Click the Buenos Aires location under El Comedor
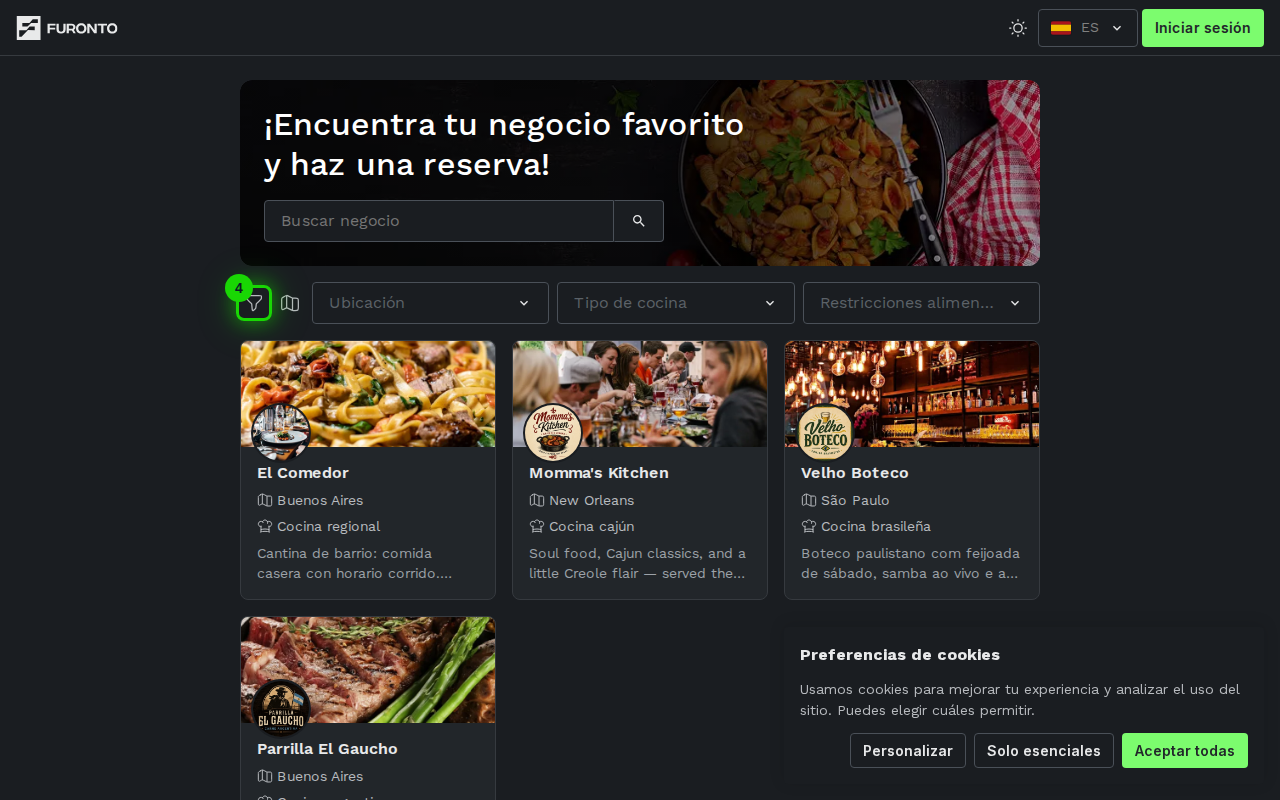The width and height of the screenshot is (1280, 800). pos(320,500)
